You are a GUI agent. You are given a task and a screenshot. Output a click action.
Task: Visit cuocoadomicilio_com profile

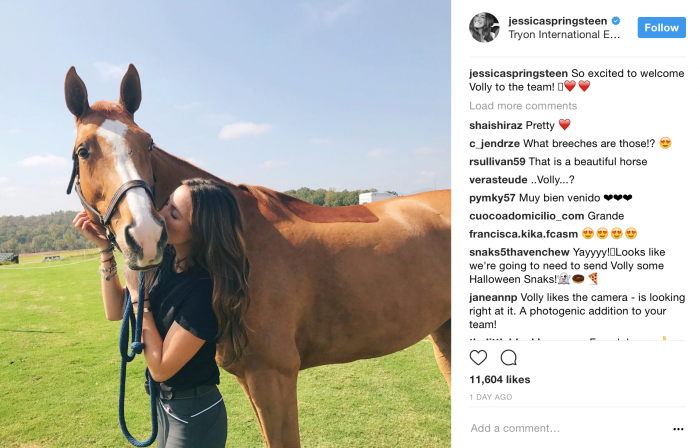click(526, 216)
